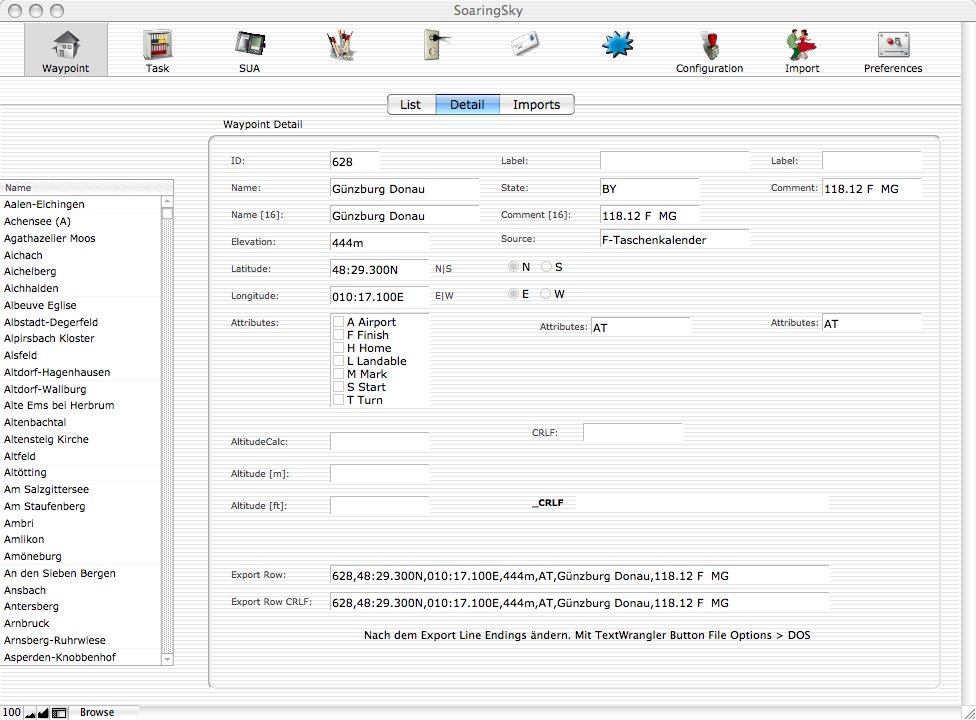Open the Task cabinet icon

tap(157, 45)
